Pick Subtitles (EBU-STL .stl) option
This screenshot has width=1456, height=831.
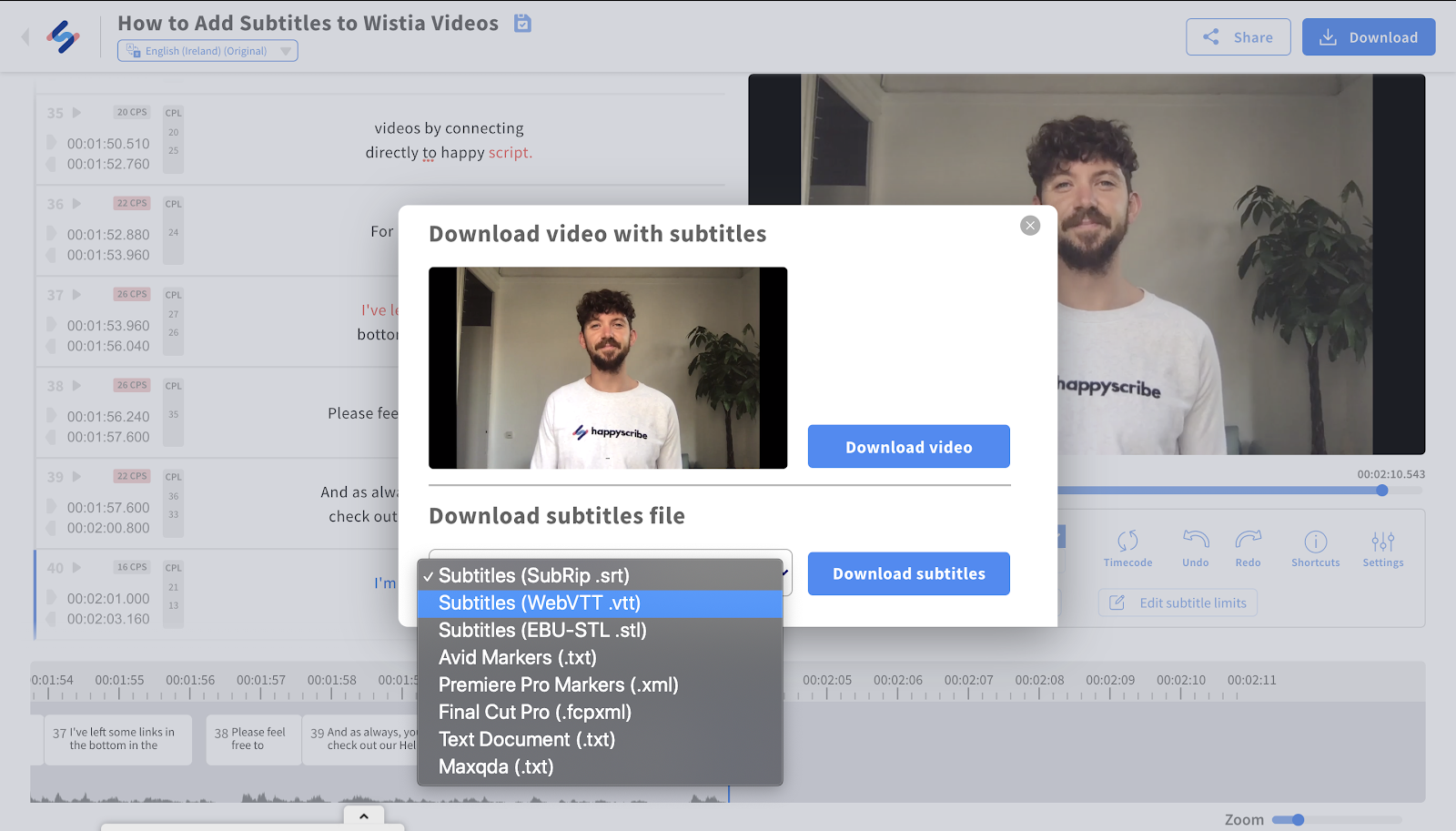click(600, 631)
